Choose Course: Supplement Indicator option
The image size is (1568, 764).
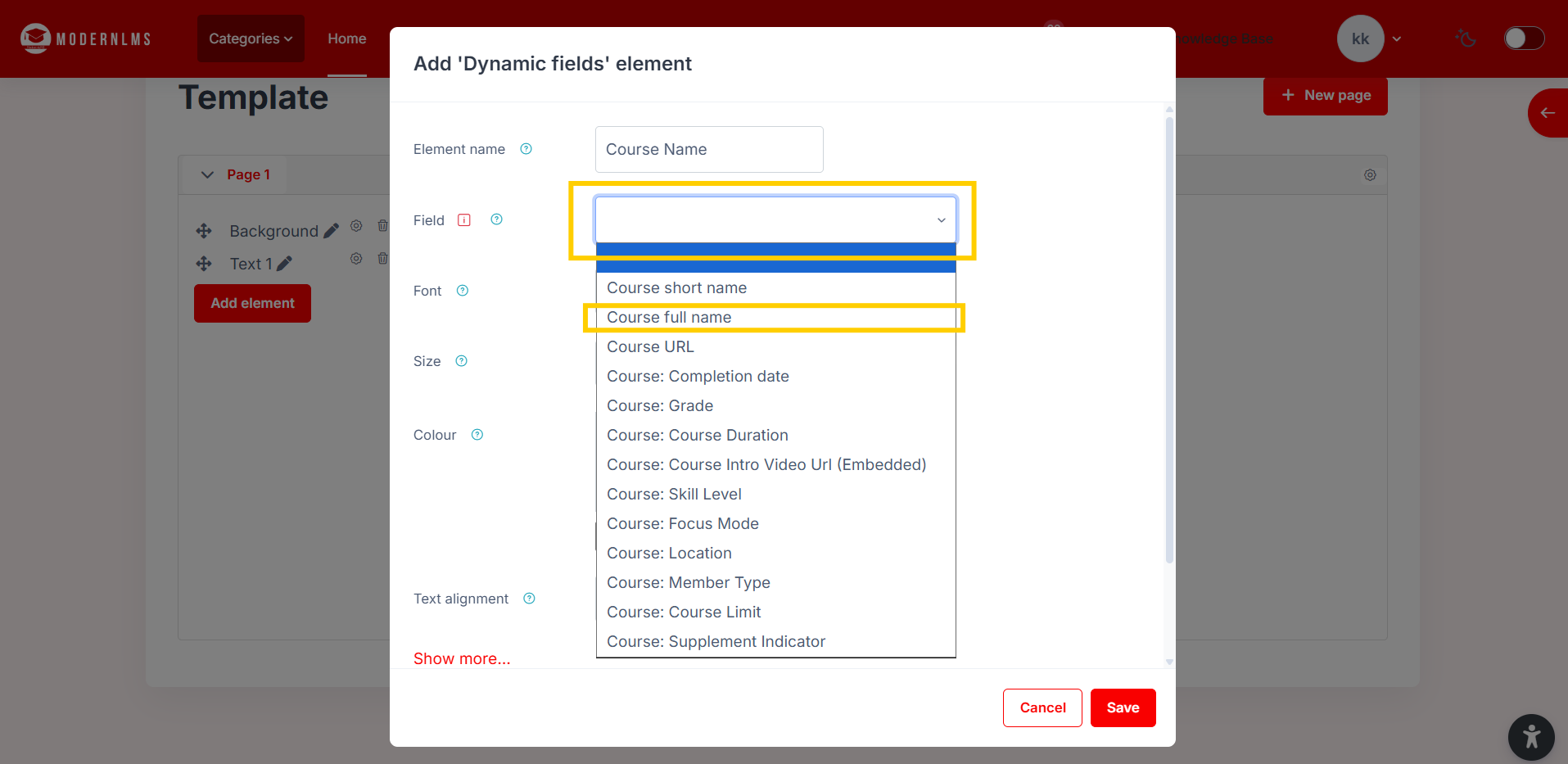[x=775, y=641]
